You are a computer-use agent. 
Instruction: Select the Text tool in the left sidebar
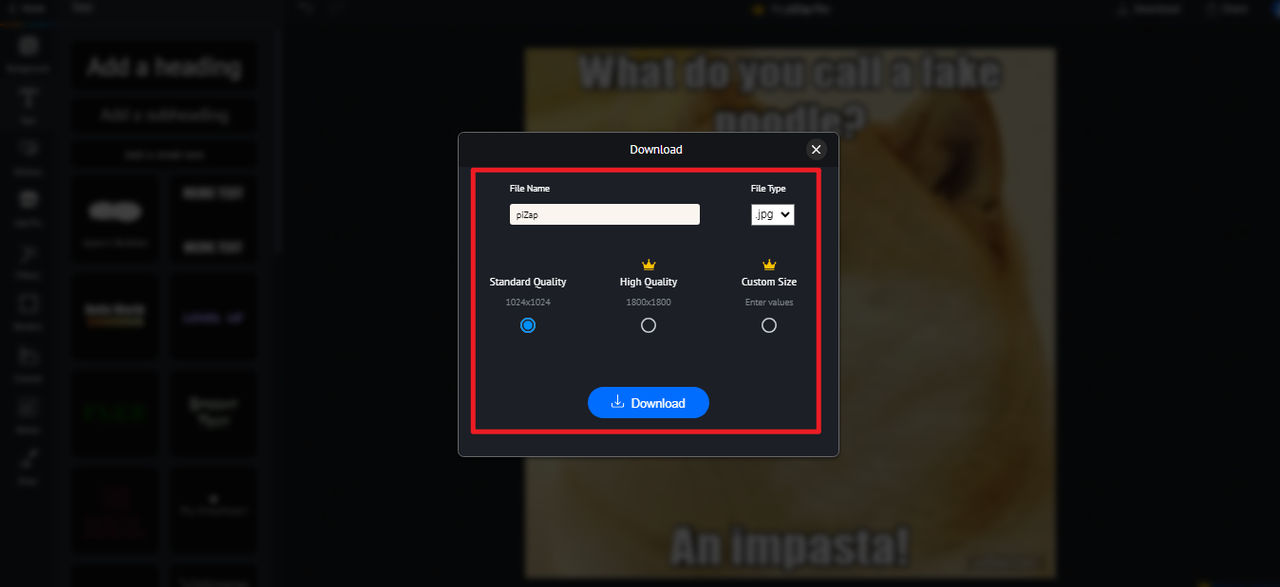point(29,103)
